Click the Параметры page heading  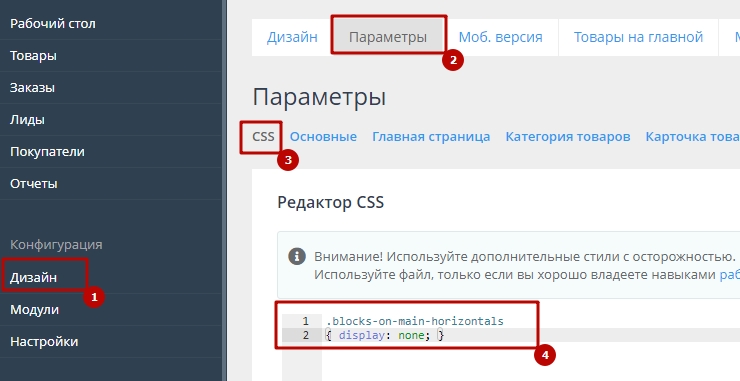(319, 98)
